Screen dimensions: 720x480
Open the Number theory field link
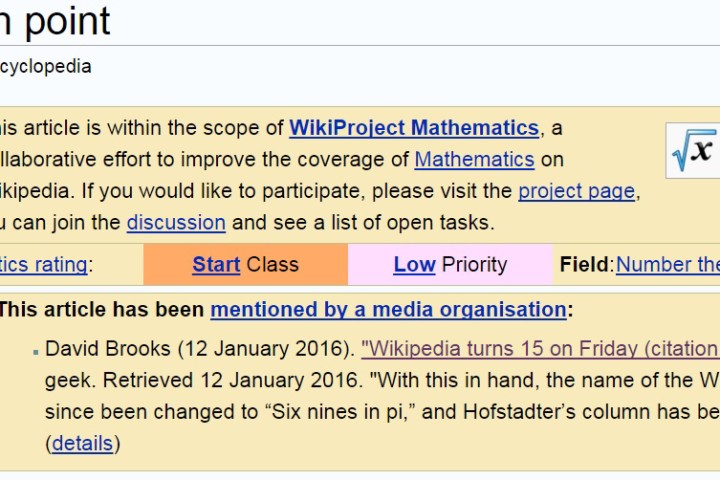668,265
